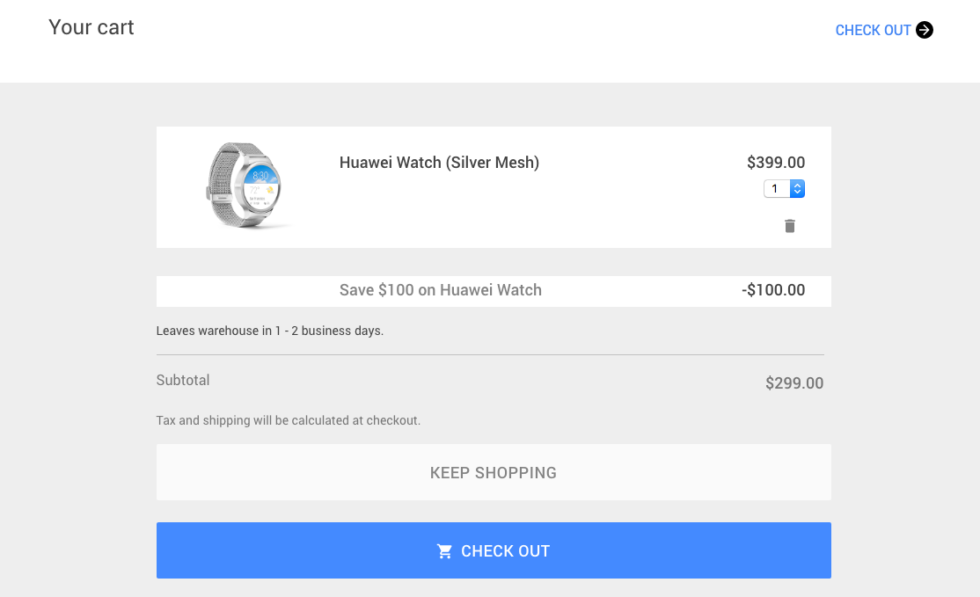Image resolution: width=980 pixels, height=597 pixels.
Task: Click the $399.00 item price
Action: click(x=775, y=162)
